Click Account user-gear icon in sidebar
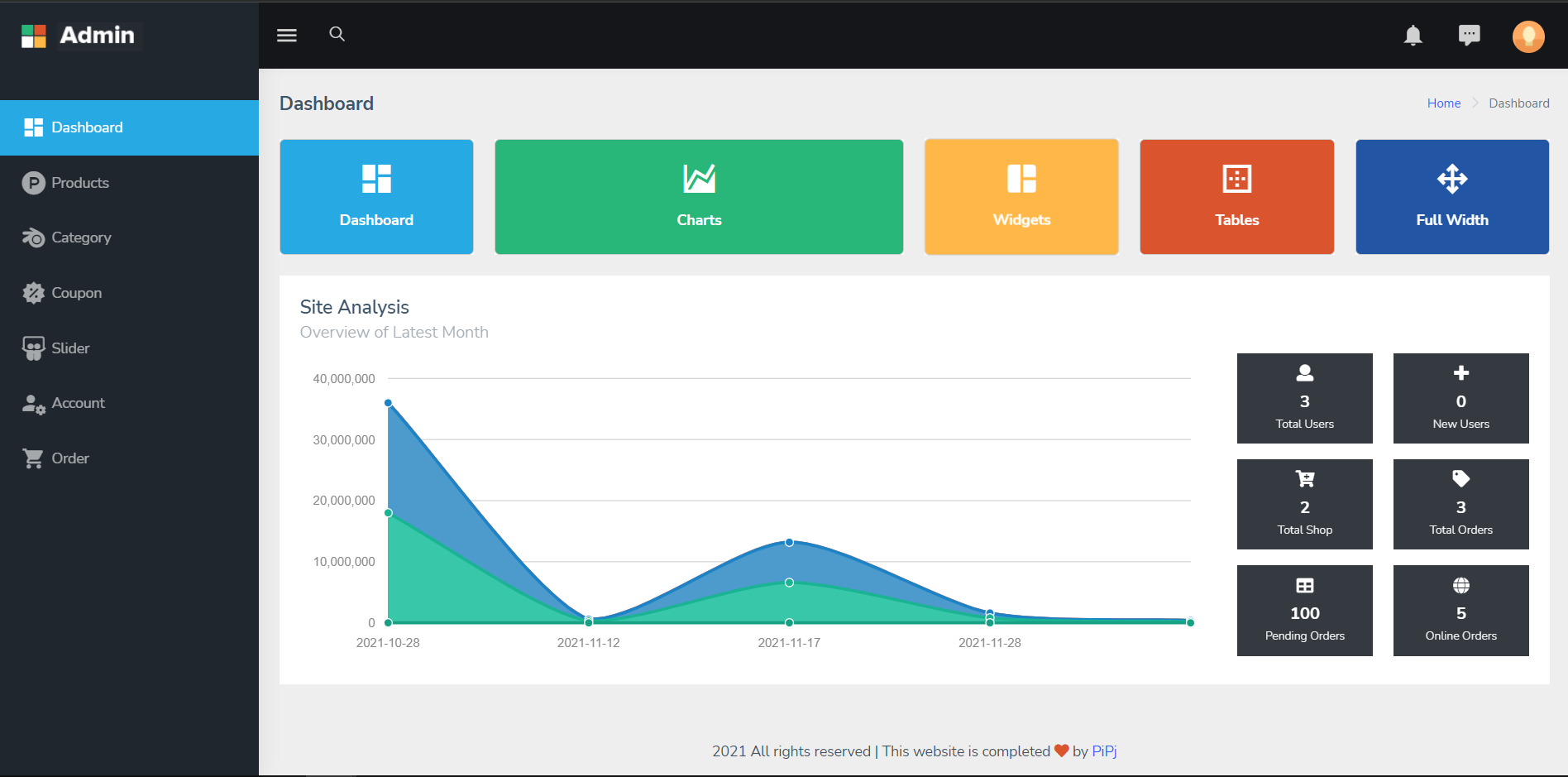1568x777 pixels. 34,404
